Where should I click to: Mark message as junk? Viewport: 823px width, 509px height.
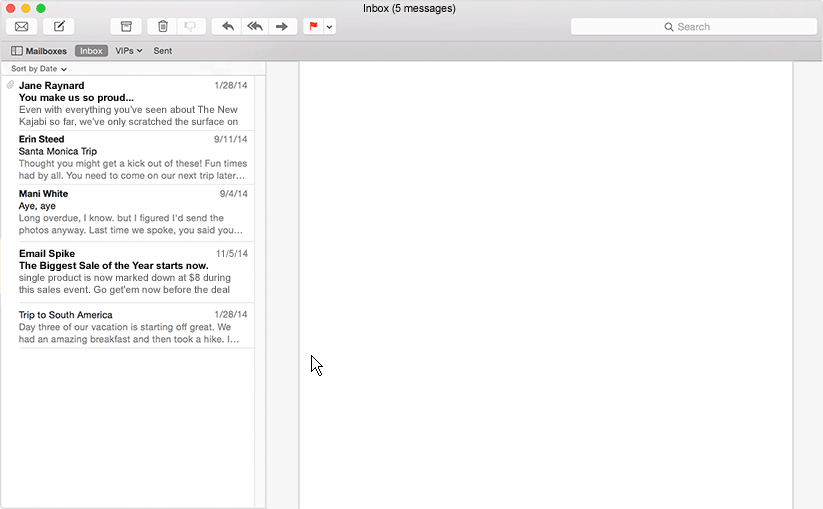[x=191, y=26]
